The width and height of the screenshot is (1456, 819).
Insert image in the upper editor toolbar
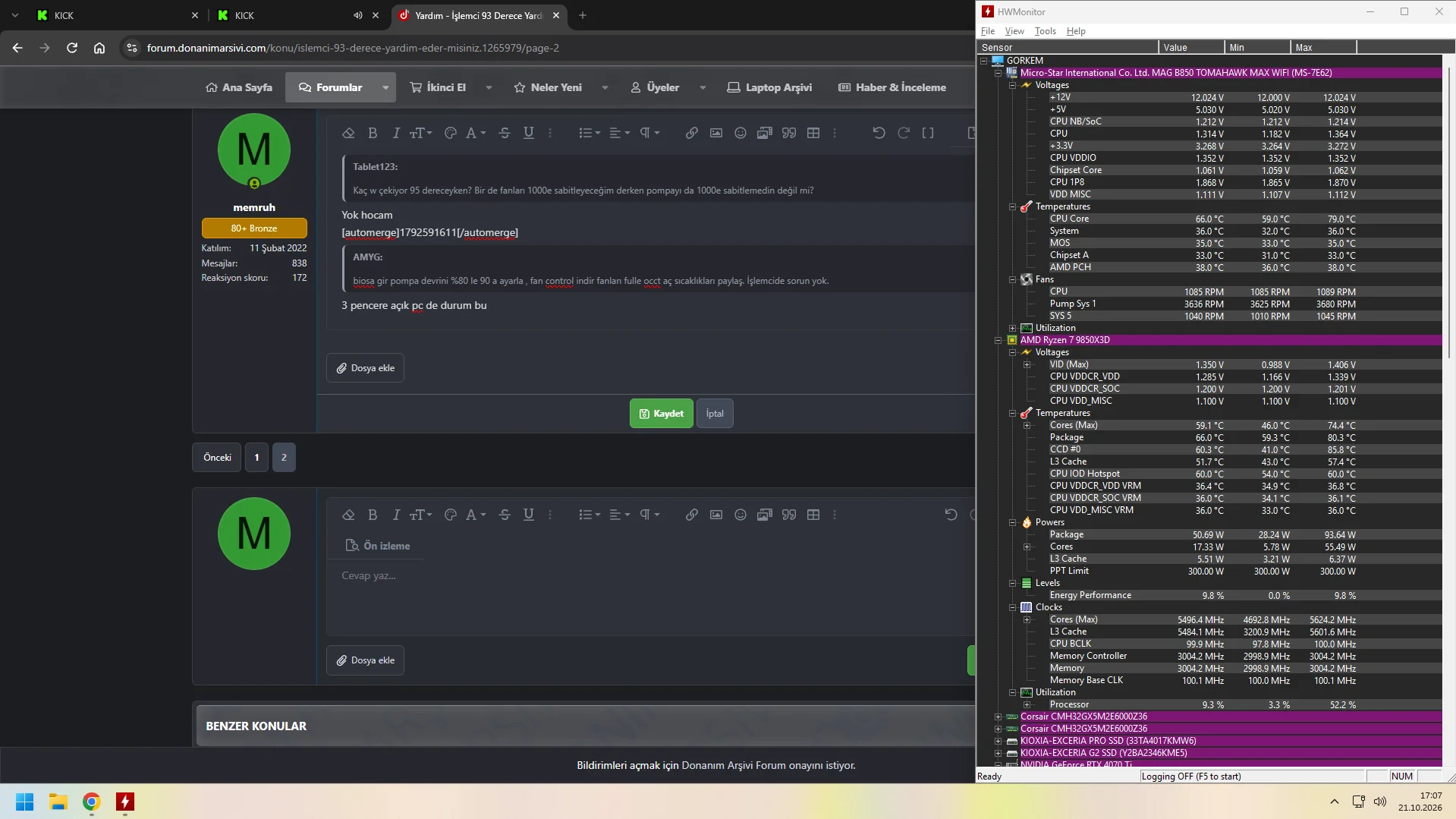[x=716, y=133]
